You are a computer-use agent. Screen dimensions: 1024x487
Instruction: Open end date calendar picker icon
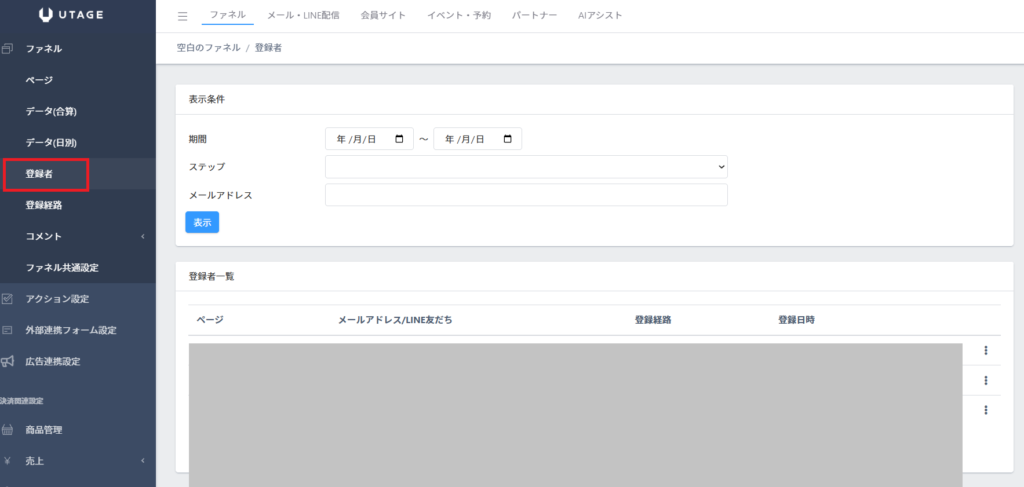pos(508,139)
